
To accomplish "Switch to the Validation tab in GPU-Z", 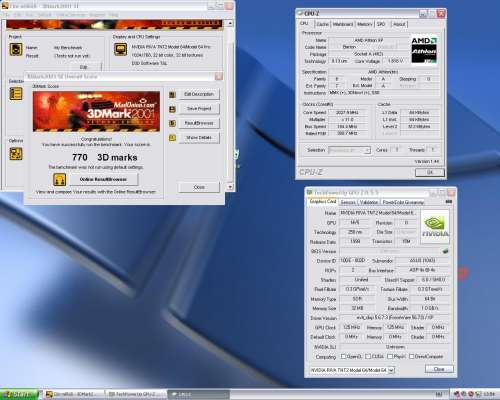I will pyautogui.click(x=369, y=202).
